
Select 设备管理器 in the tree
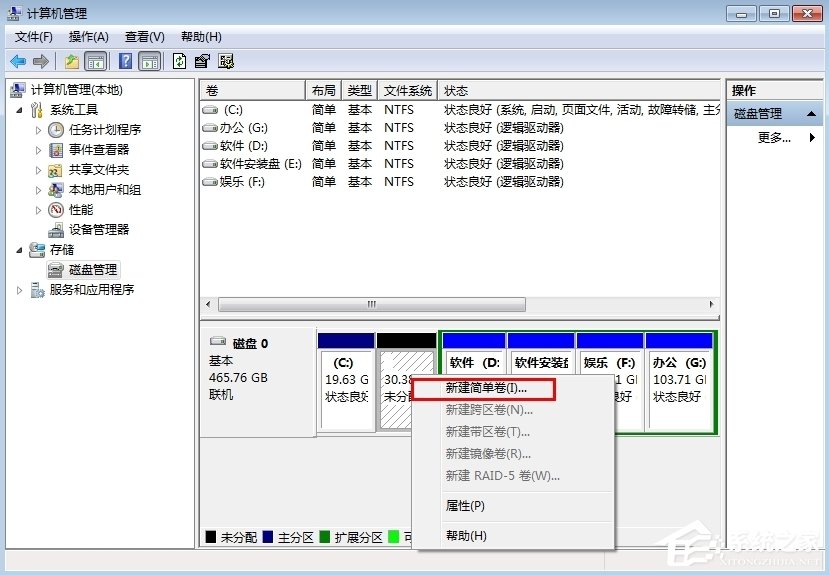tap(98, 230)
